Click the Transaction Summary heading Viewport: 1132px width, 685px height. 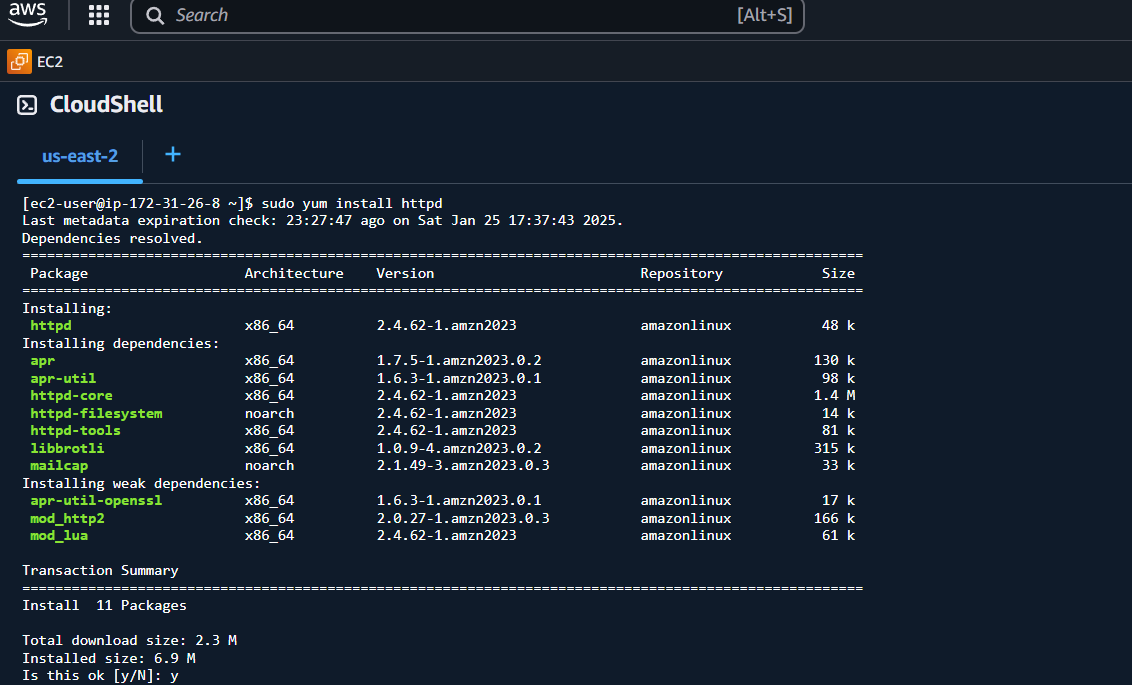[x=100, y=571]
